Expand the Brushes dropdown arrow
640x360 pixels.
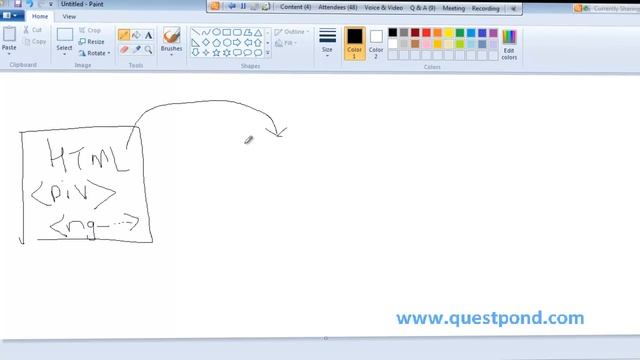pos(171,55)
